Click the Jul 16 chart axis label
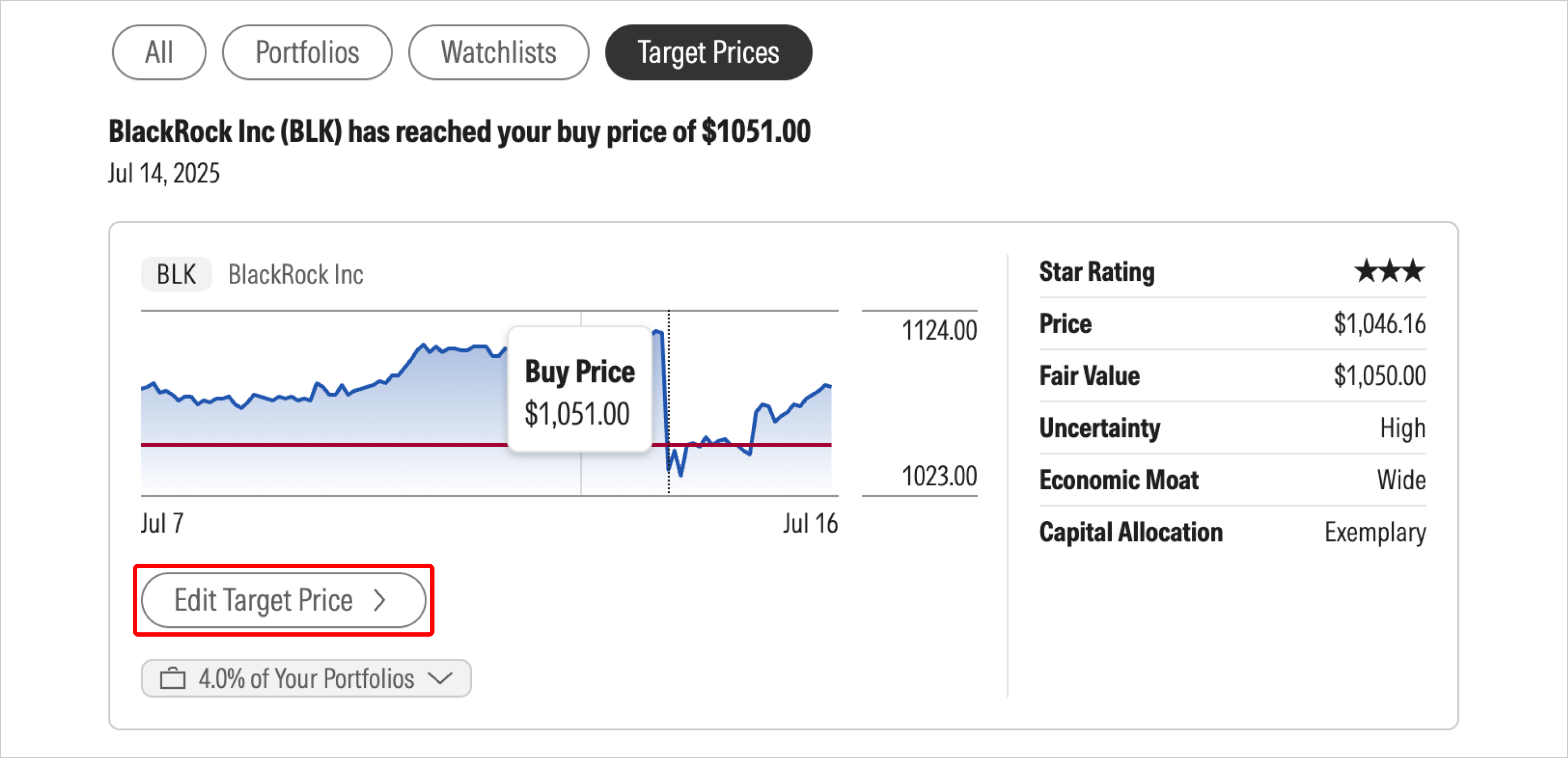The width and height of the screenshot is (1568, 758). 810,523
